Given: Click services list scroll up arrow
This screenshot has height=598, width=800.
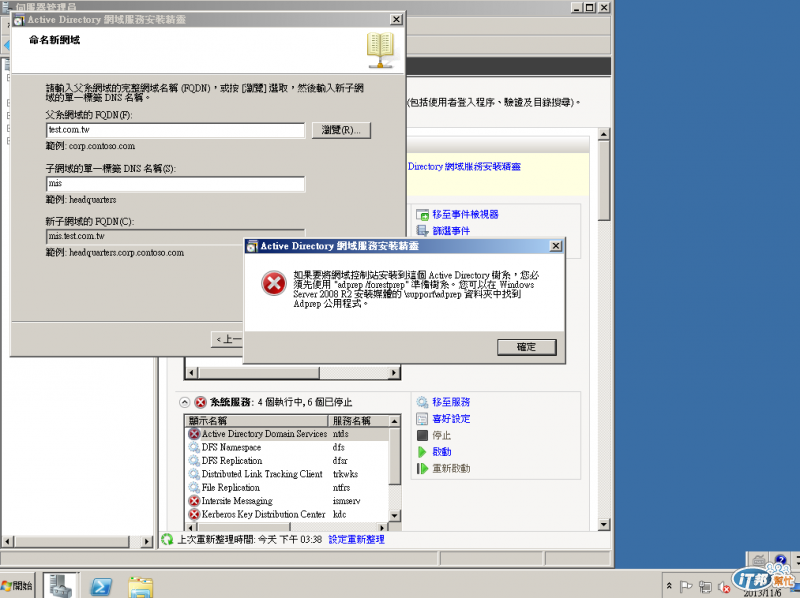Looking at the screenshot, I should click(394, 421).
